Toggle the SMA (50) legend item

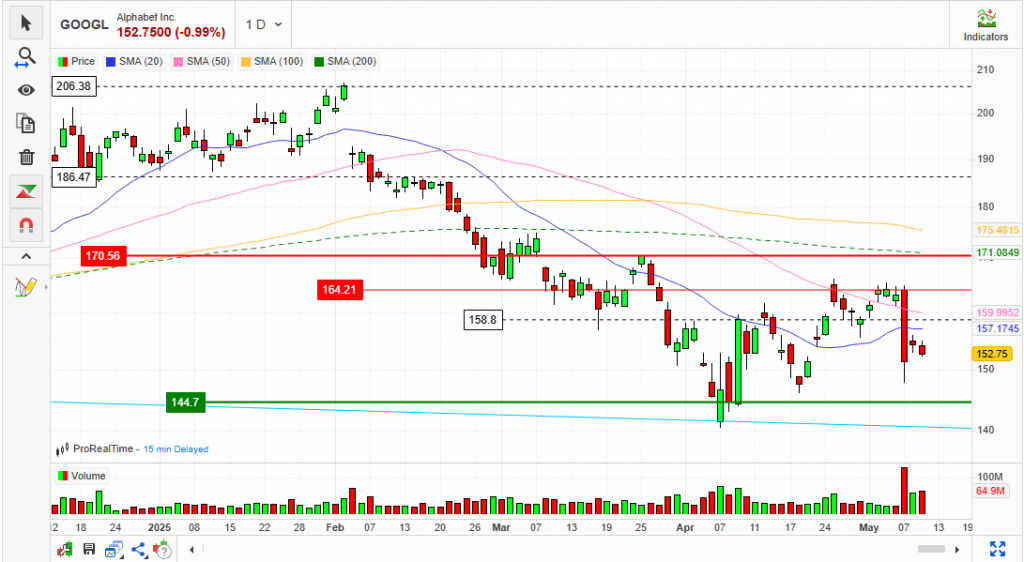tap(202, 61)
